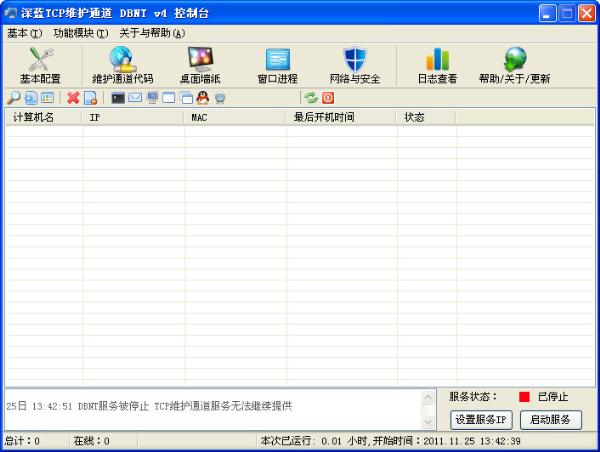Click the red power shutdown icon
The width and height of the screenshot is (600, 452).
(x=327, y=98)
